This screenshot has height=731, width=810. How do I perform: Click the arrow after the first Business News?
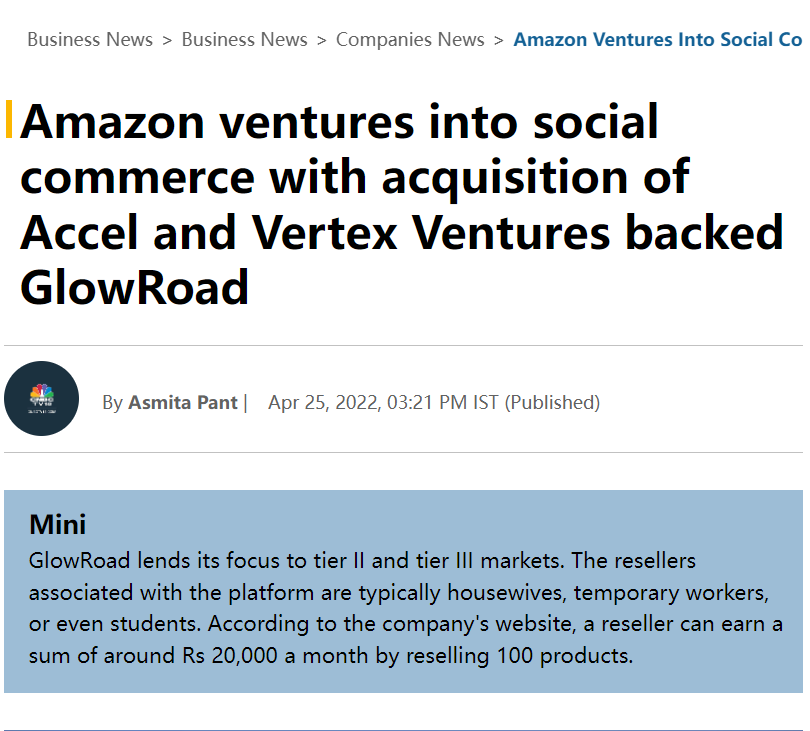click(x=167, y=40)
